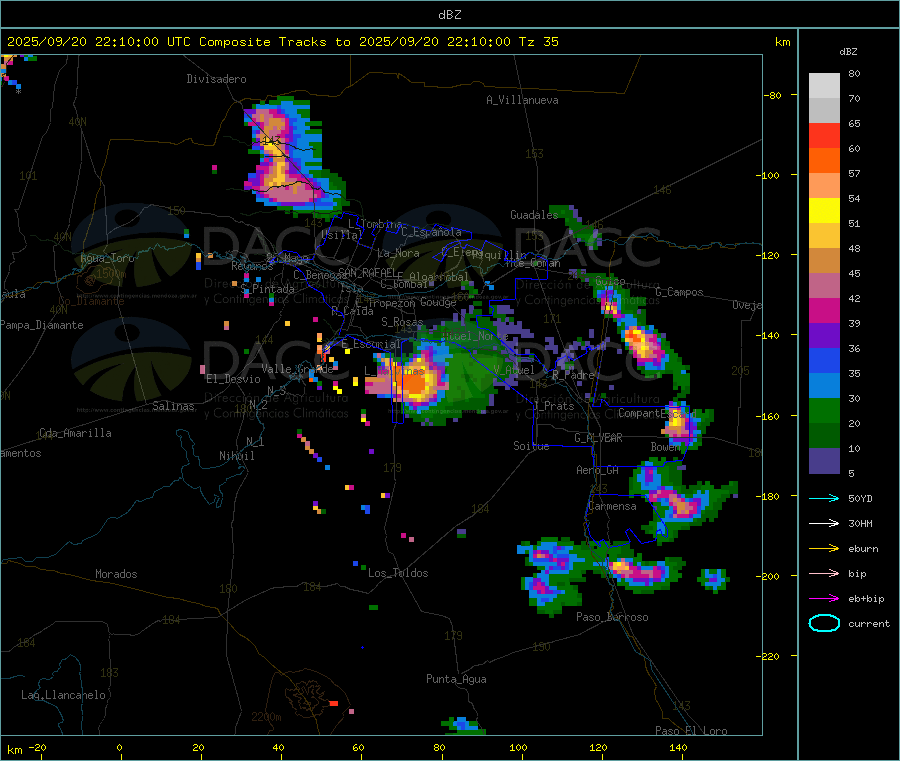Click the 'G_ALVEAR' map label
This screenshot has width=900, height=761.
[598, 438]
